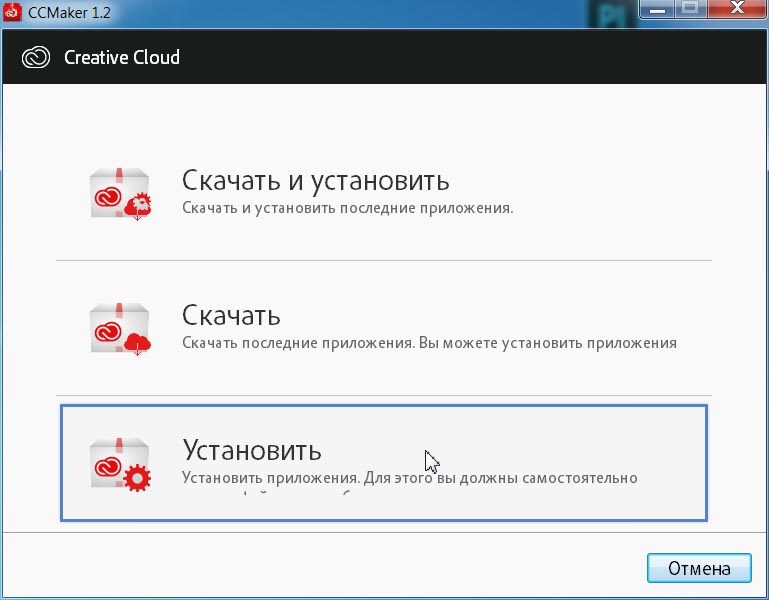Choose the 'Скачать' option heading
The image size is (769, 600).
pyautogui.click(x=231, y=315)
